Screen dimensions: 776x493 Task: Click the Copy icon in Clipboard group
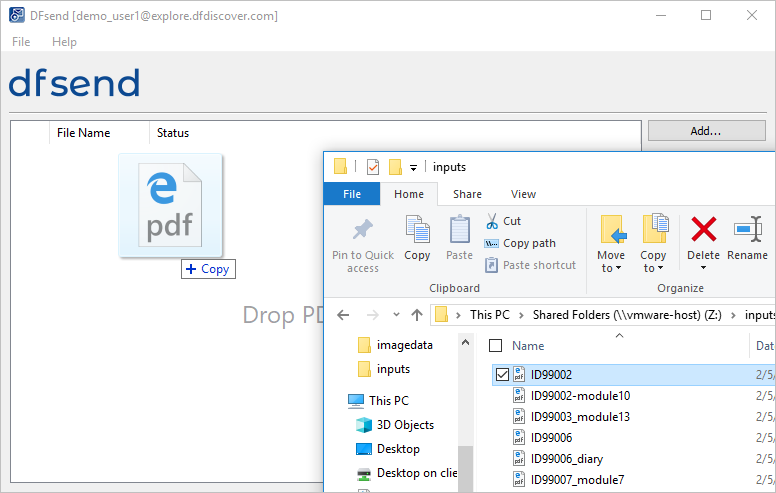click(x=417, y=229)
